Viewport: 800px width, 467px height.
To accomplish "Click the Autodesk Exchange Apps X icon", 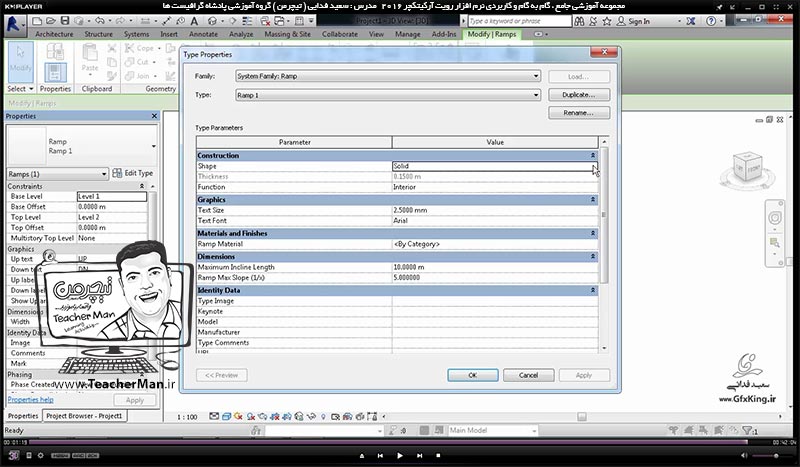I will [x=690, y=21].
